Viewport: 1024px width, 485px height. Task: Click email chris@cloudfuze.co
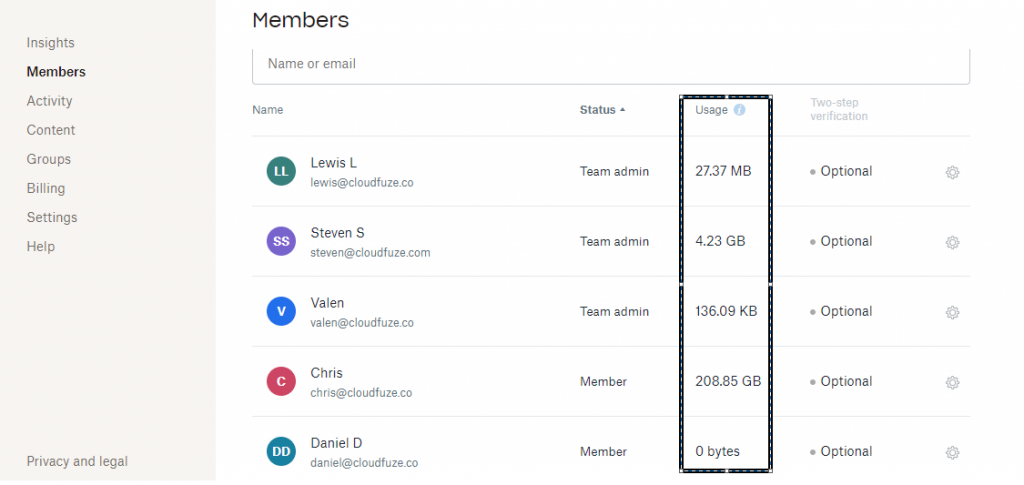pyautogui.click(x=361, y=393)
